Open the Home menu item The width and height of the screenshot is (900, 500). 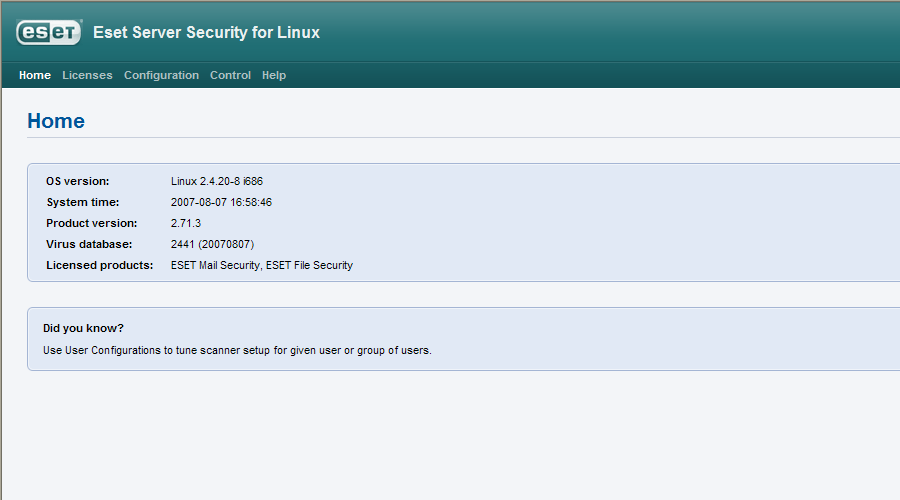(x=35, y=75)
